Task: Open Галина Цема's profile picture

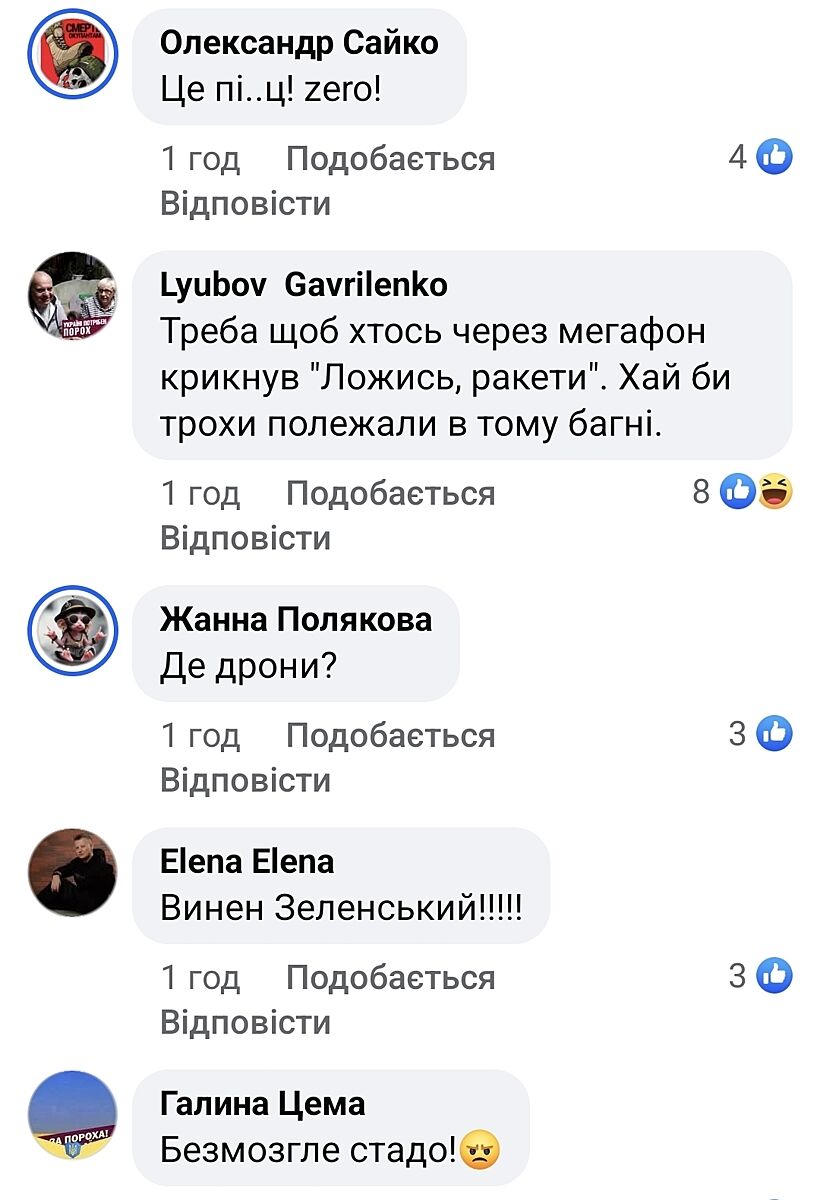Action: click(x=71, y=1114)
